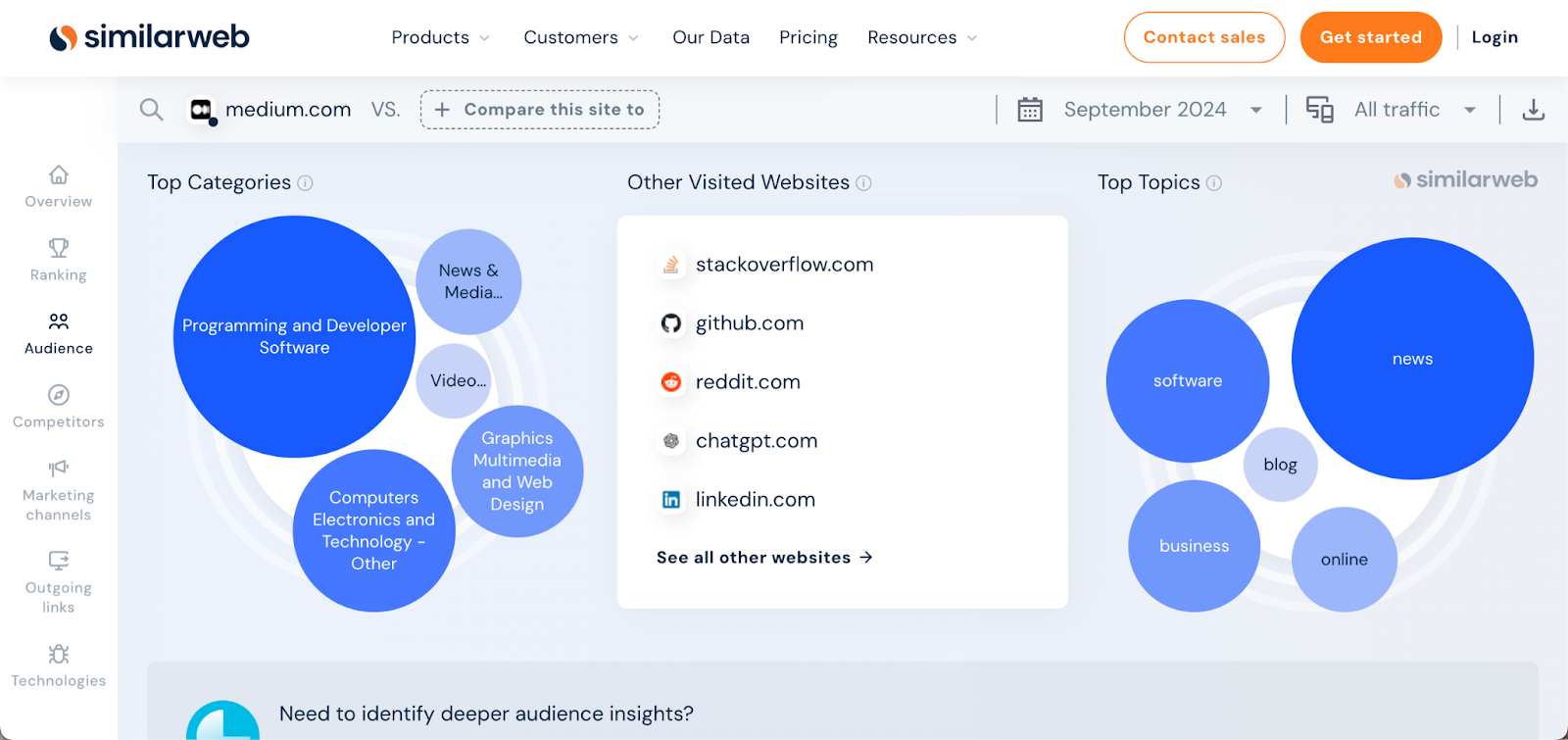Click the Top Categories info icon
This screenshot has width=1568, height=740.
[x=305, y=183]
